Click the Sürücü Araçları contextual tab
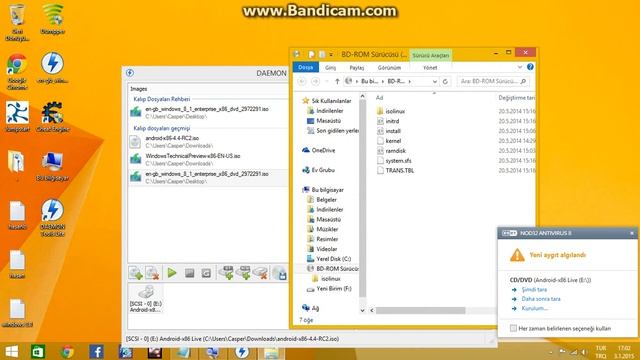The height and width of the screenshot is (360, 640). point(431,55)
